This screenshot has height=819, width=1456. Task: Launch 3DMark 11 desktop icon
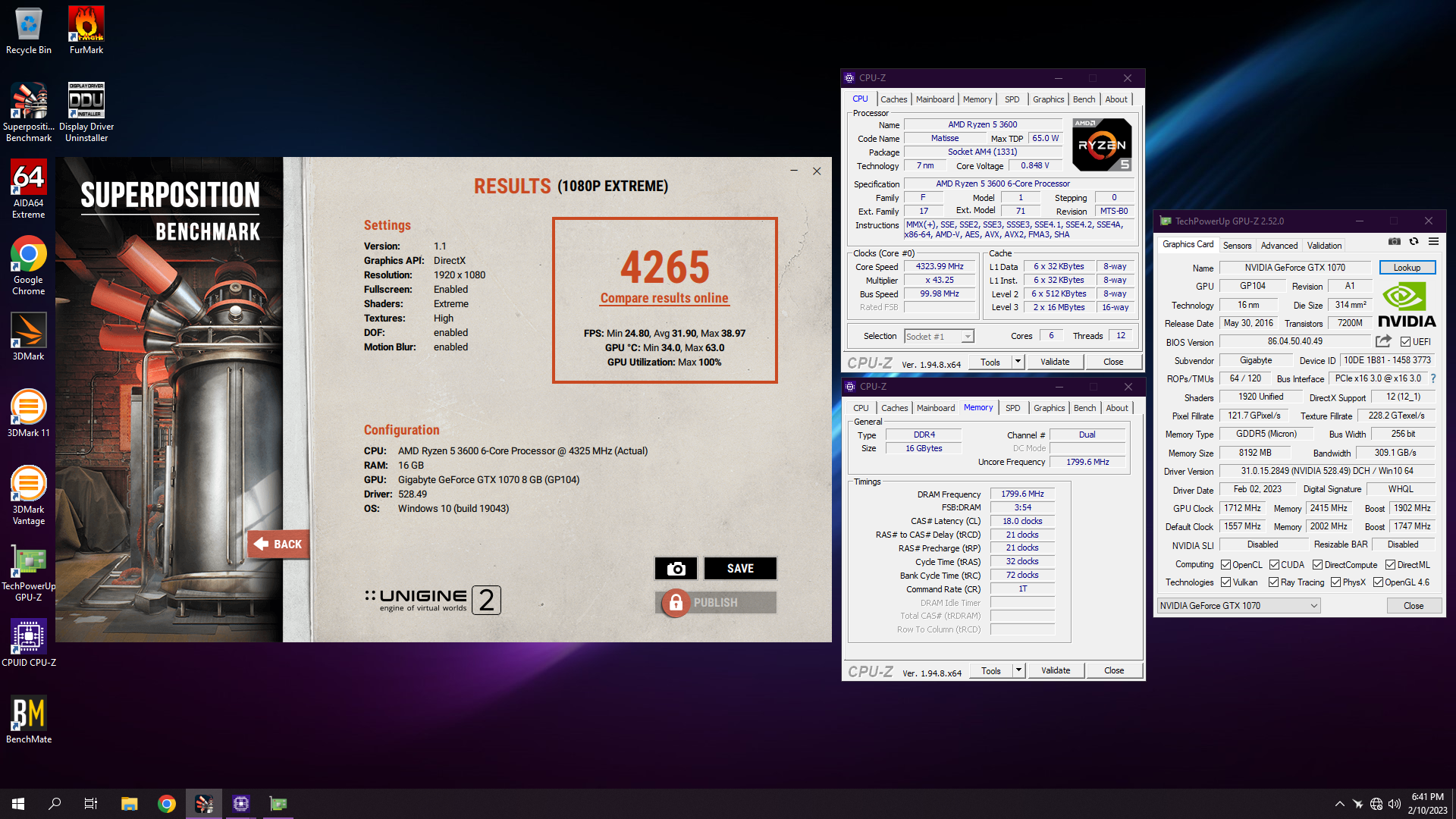[x=29, y=413]
